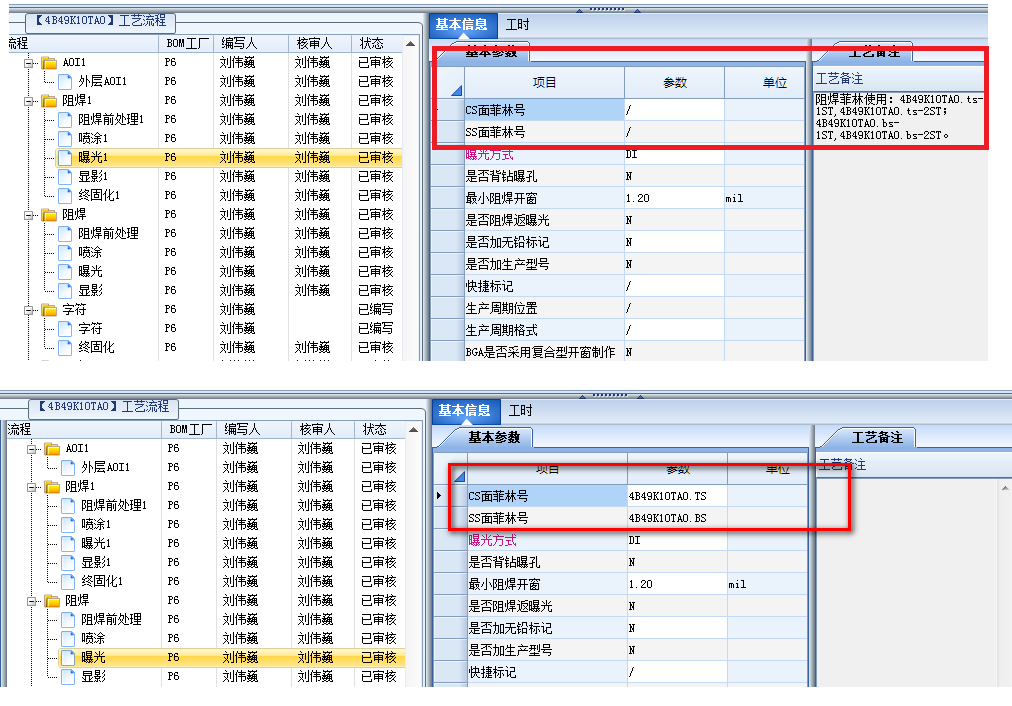This screenshot has width=1012, height=706.
Task: Click the current-row arrow beside CS面菲林号 in lower window
Action: click(439, 496)
